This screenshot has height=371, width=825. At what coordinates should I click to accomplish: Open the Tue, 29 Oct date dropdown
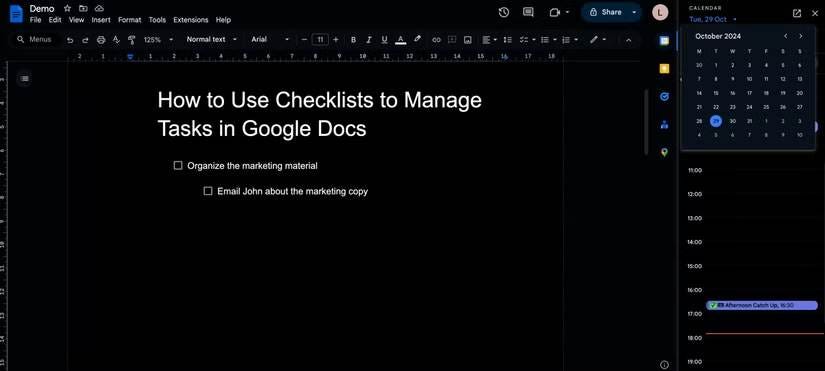click(713, 19)
